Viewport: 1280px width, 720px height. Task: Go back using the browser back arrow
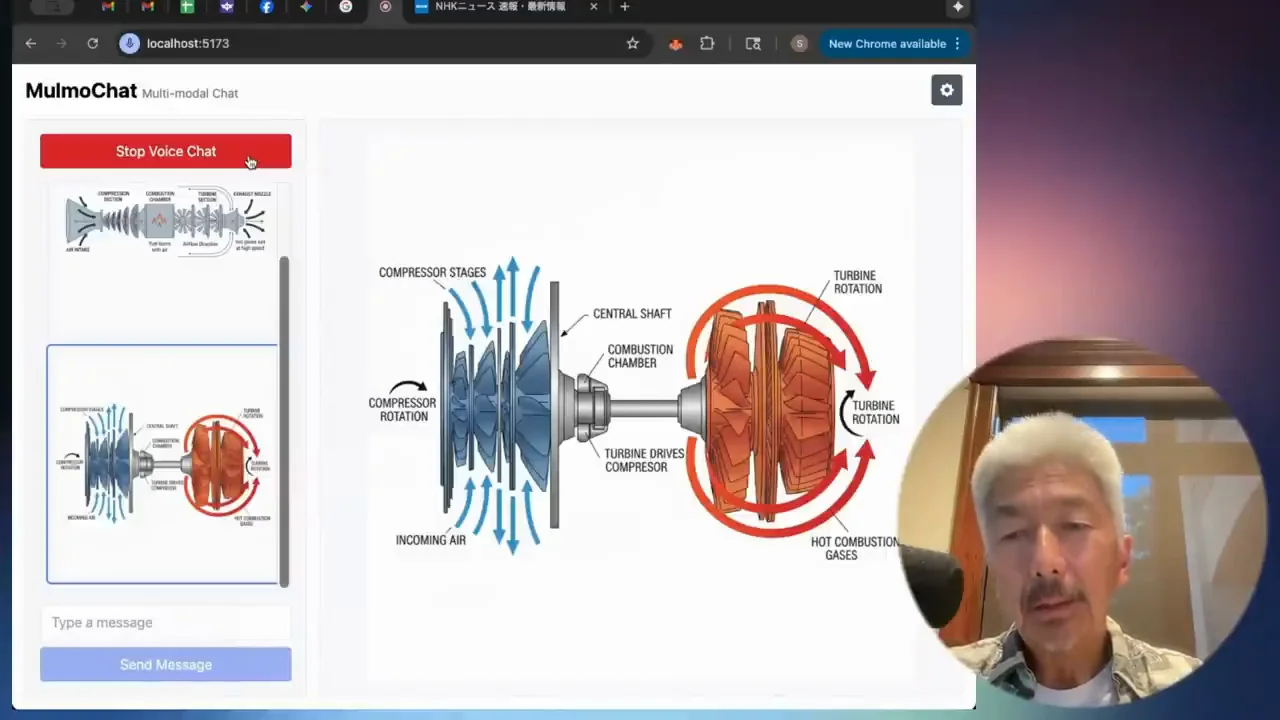click(31, 43)
